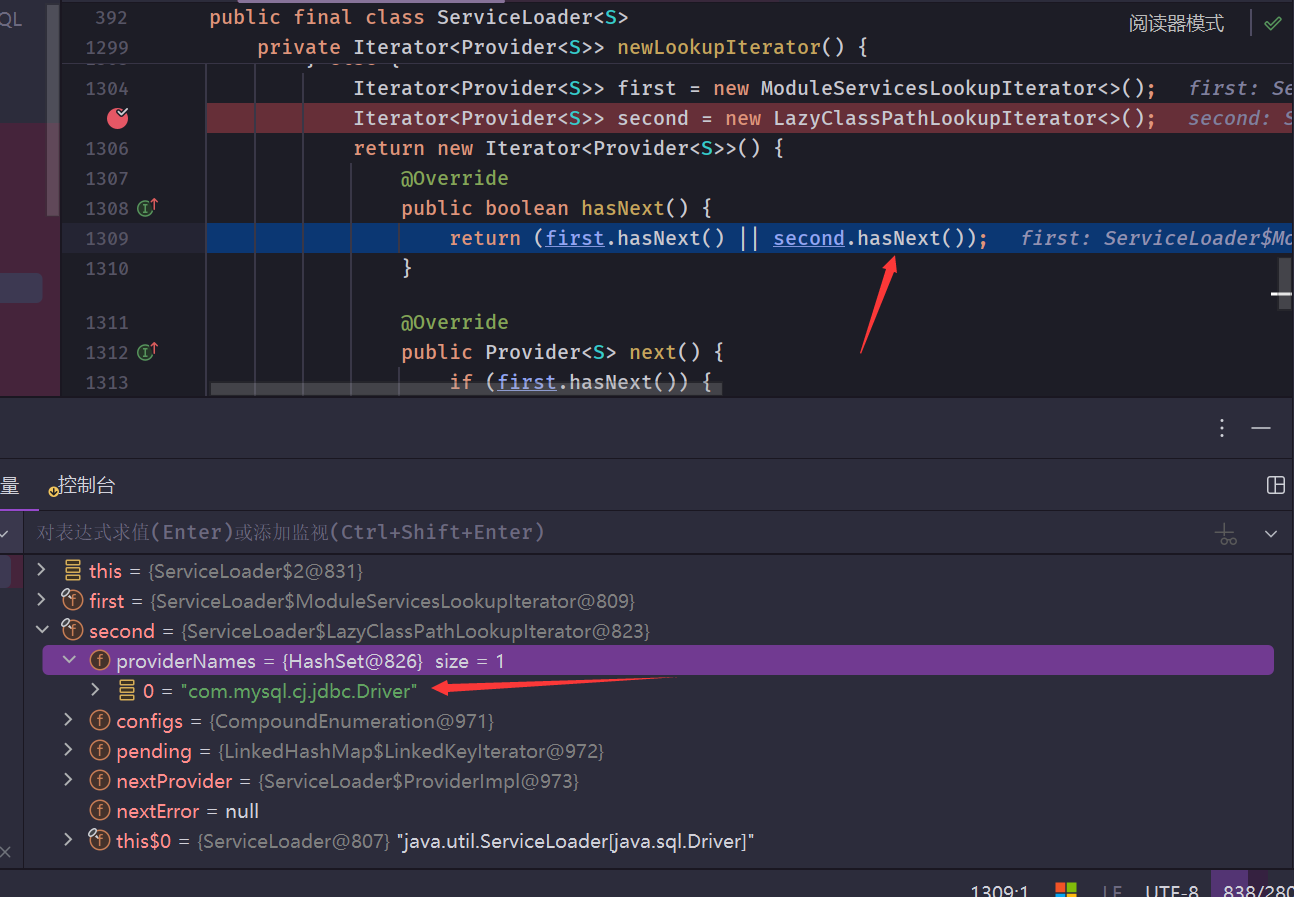
Task: Click 'first' in line 1313 condition
Action: tap(526, 382)
